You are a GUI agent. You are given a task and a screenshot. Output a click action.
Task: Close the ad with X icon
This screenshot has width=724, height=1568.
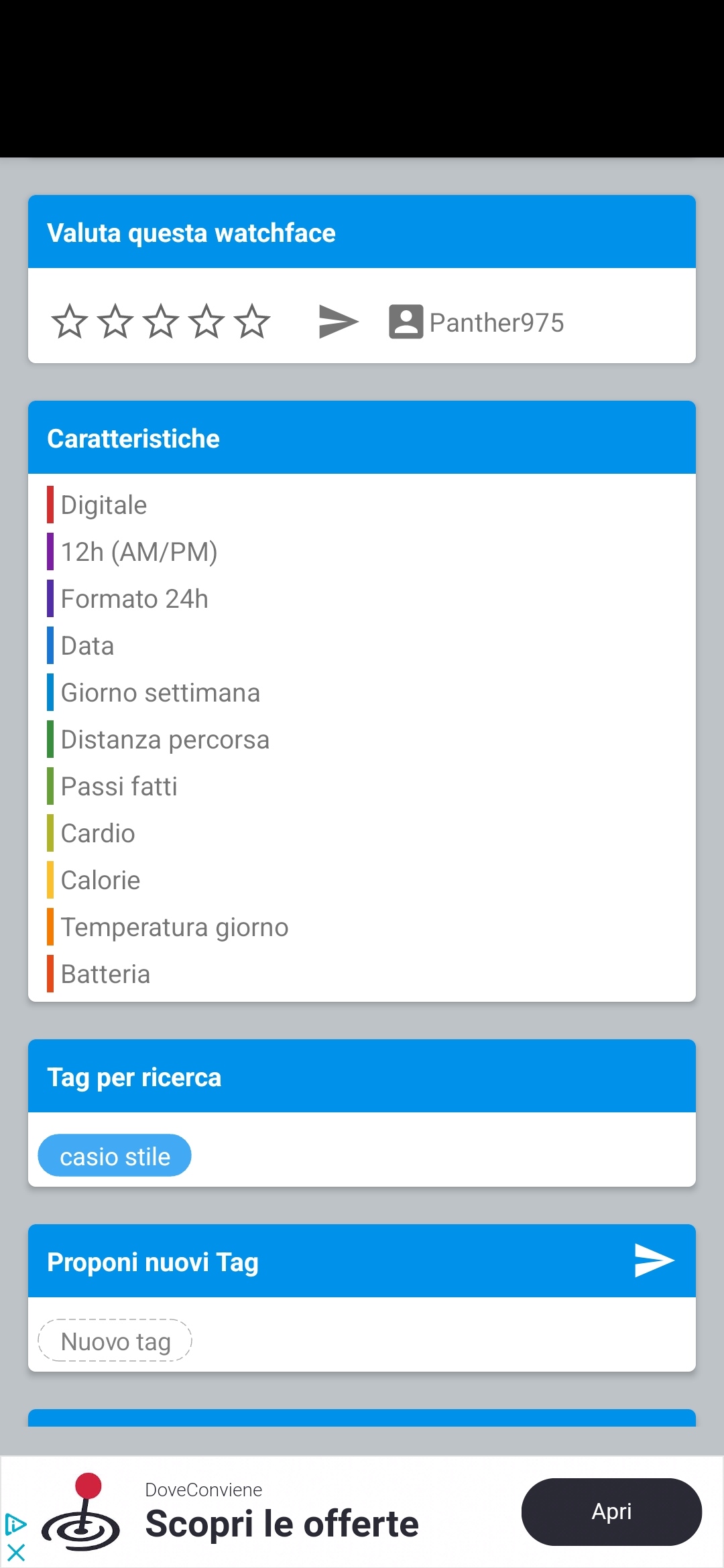click(16, 1552)
